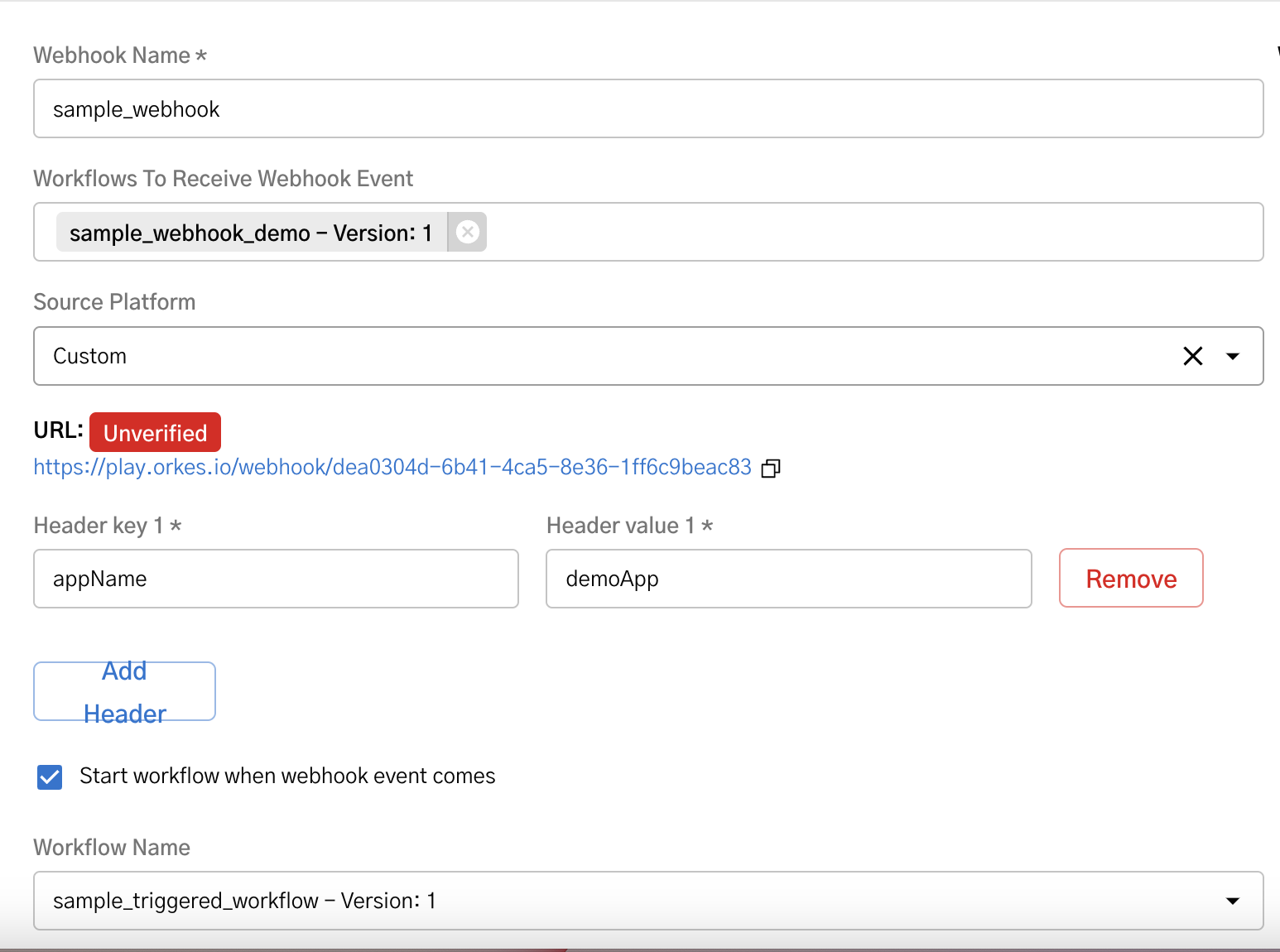Click the demoApp header value field
Screen dimensions: 1280x952
click(788, 579)
